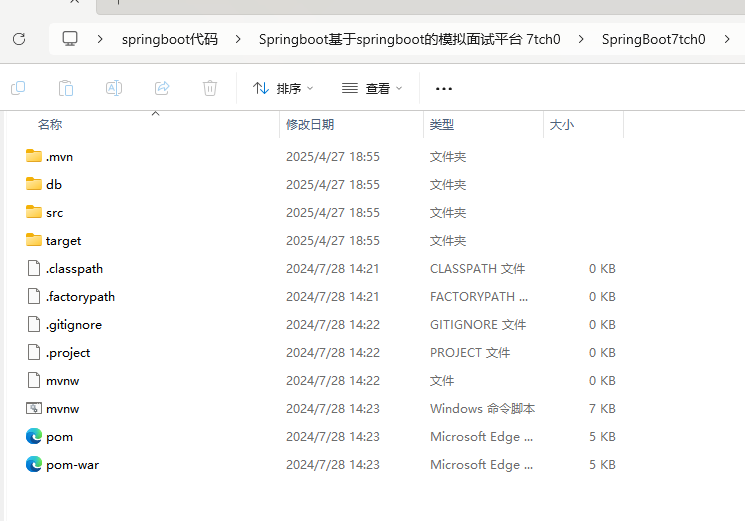
Task: Select the pom-war Edge file icon
Action: [x=34, y=464]
